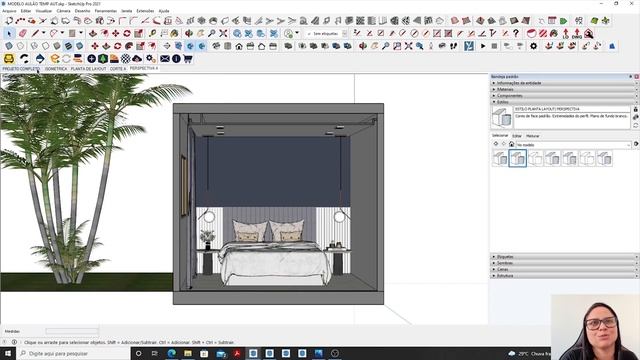Click the Zoom magnifier in second row
Screen dimensions: 640x360
point(212,33)
